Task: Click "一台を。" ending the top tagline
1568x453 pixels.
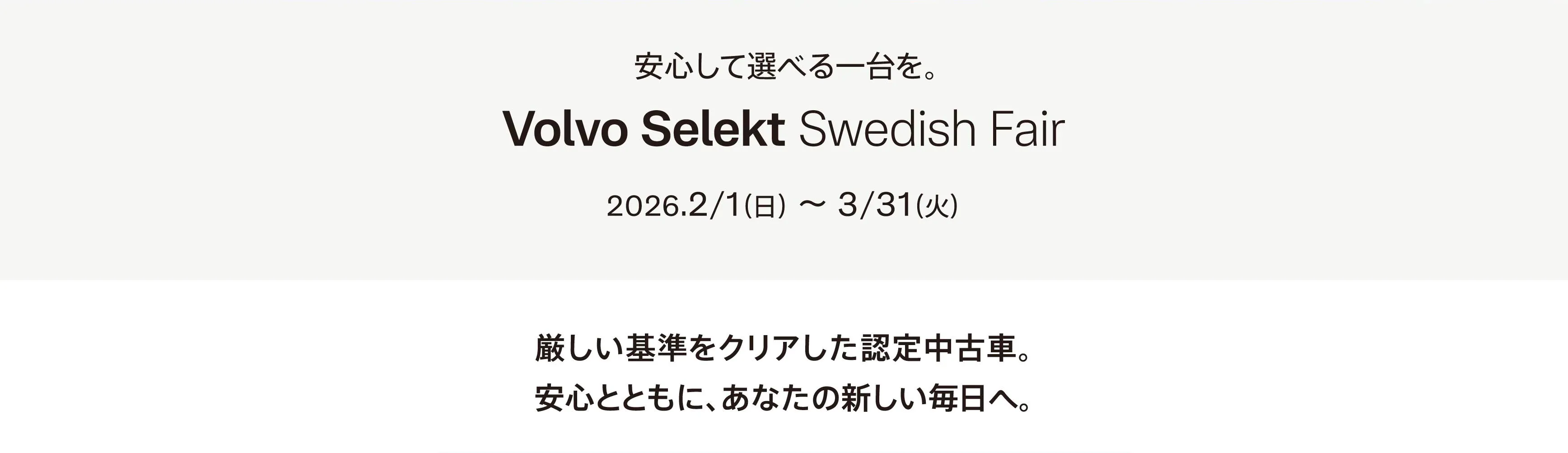Action: click(x=885, y=67)
